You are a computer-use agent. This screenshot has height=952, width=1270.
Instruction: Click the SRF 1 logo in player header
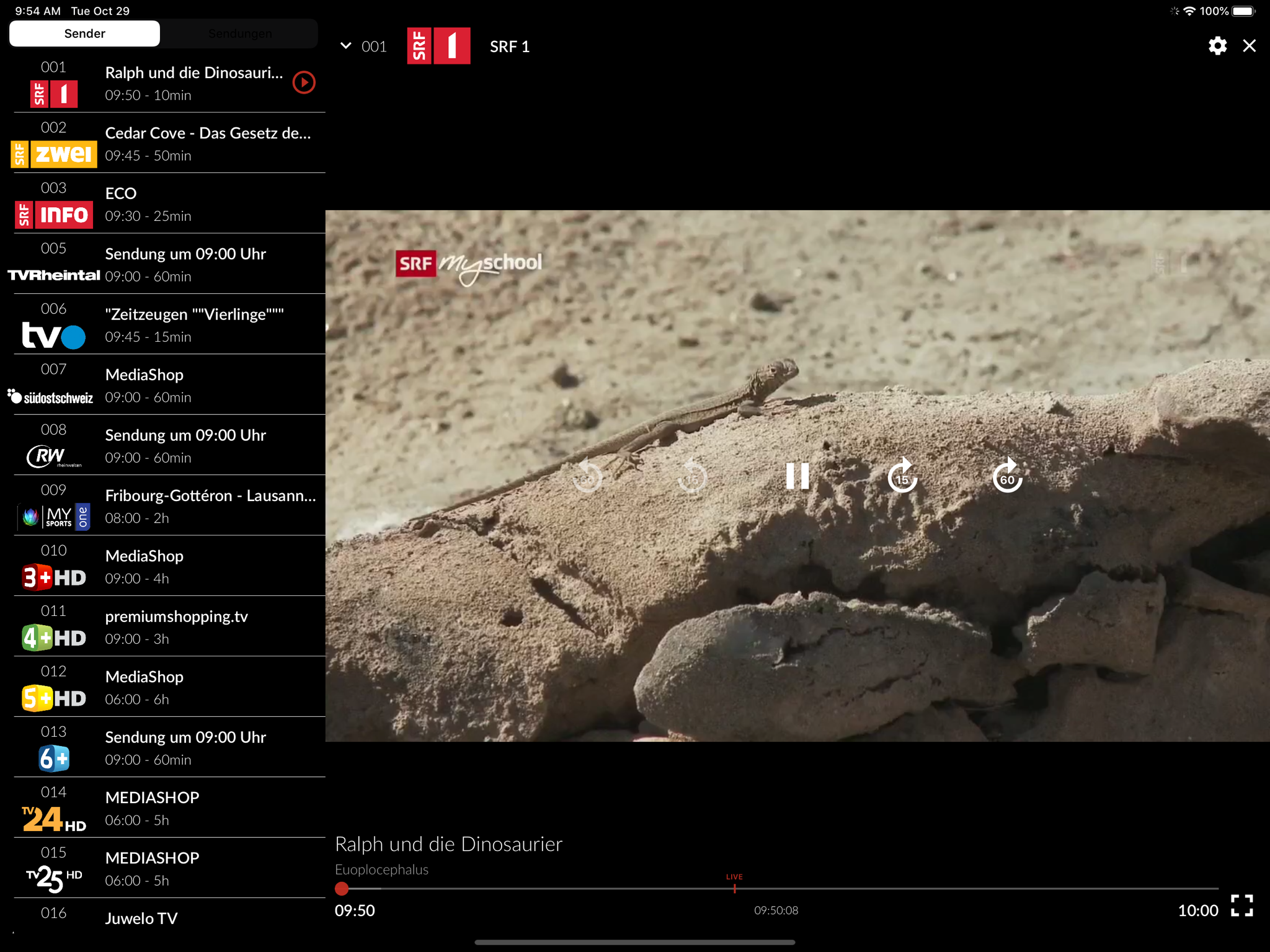click(x=438, y=46)
